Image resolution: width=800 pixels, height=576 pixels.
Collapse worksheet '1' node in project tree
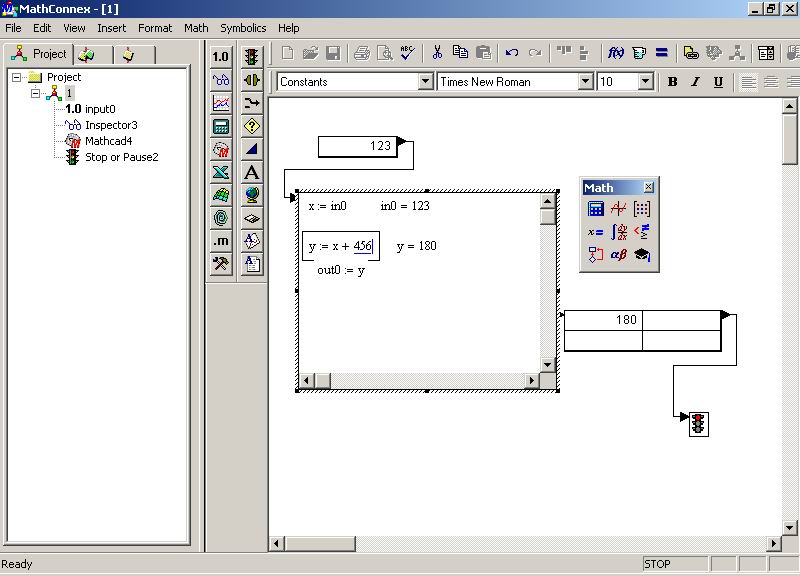coord(35,93)
